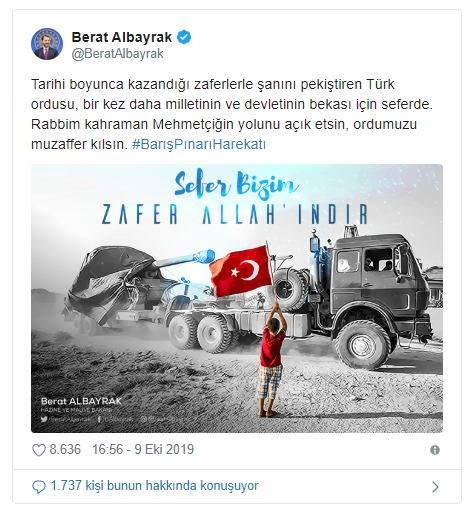Click the blue verified badge
The width and height of the screenshot is (468, 518).
pyautogui.click(x=184, y=37)
